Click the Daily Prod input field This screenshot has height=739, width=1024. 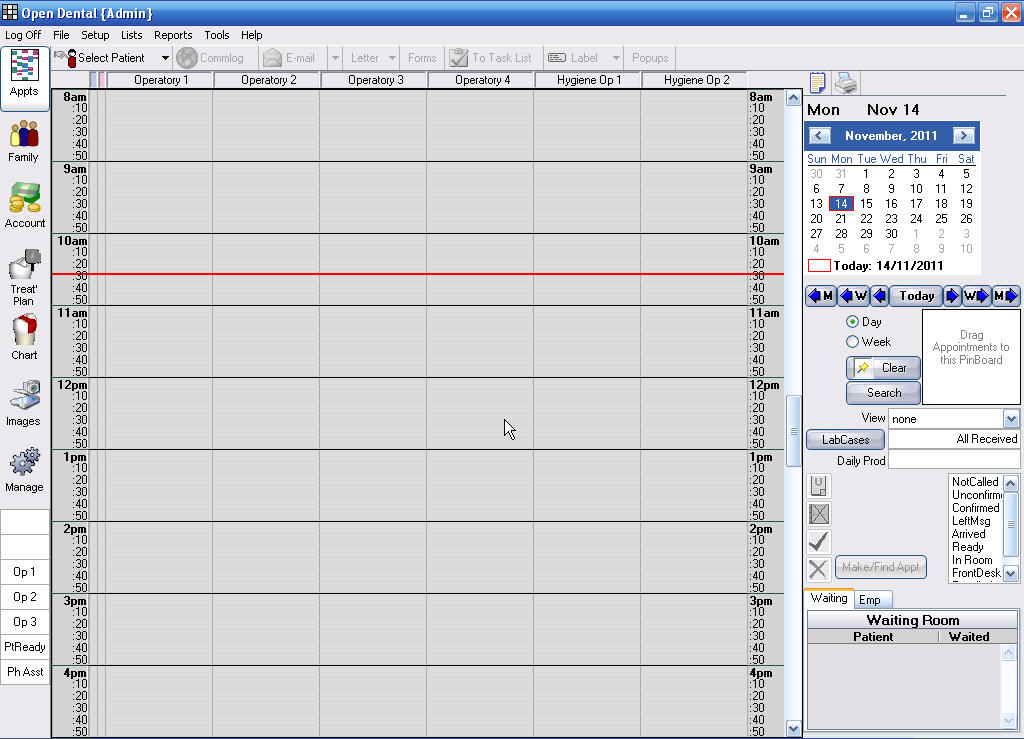click(x=953, y=460)
